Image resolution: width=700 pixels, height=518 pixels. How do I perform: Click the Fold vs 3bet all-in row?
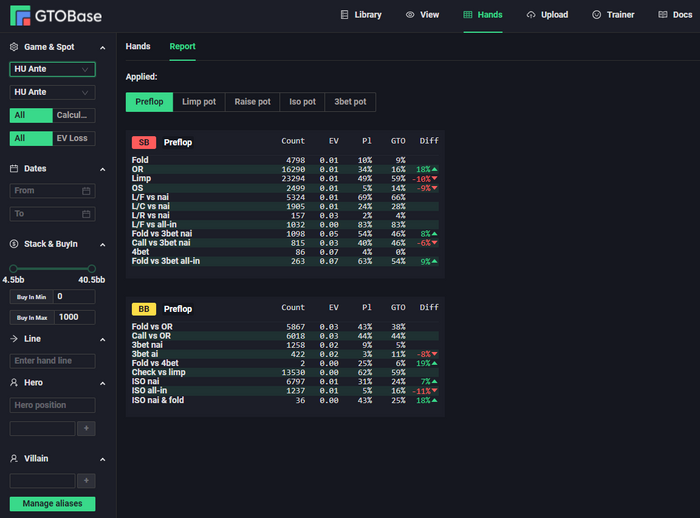tap(285, 261)
